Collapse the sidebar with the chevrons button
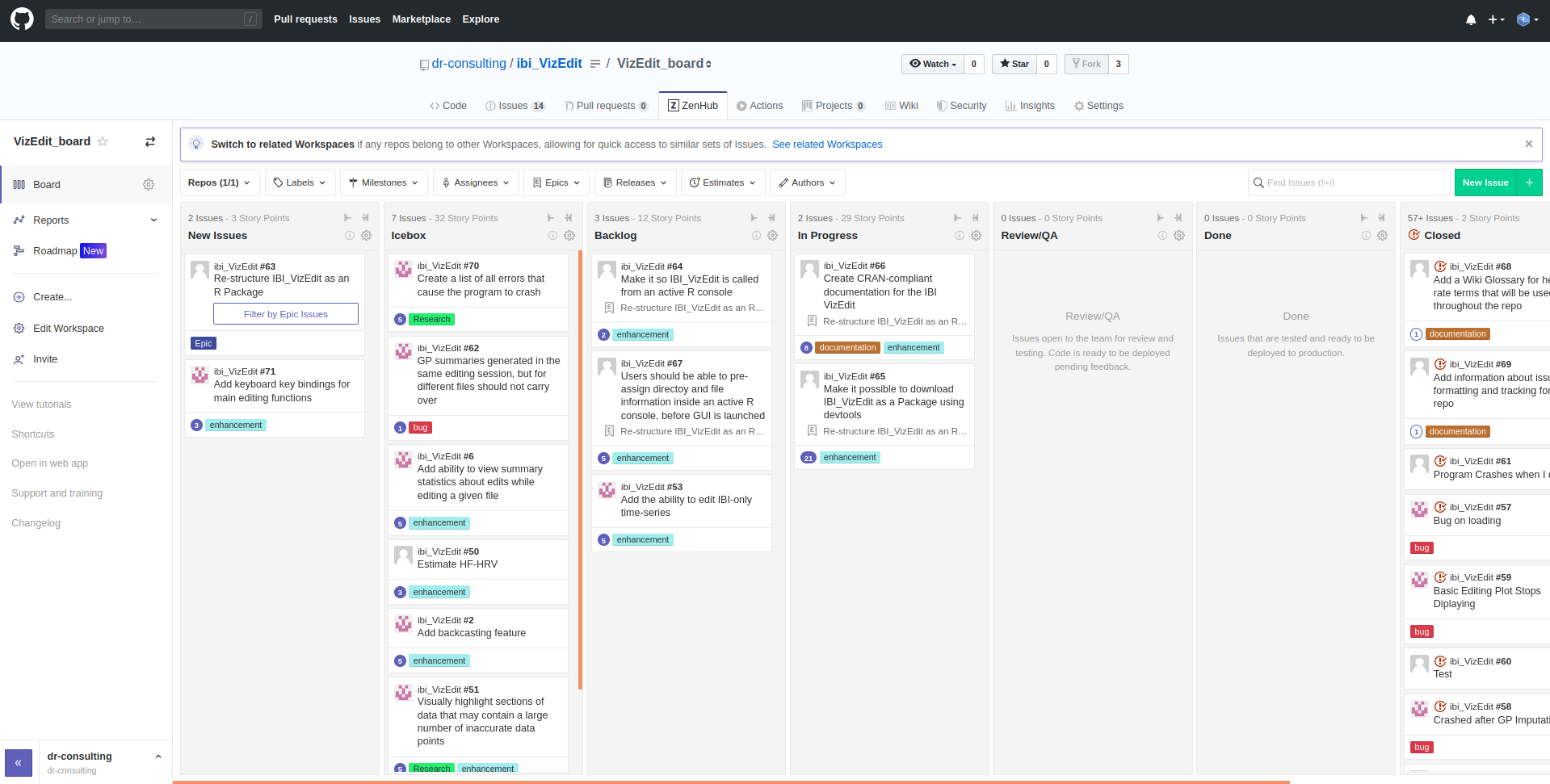The width and height of the screenshot is (1550, 784). pos(19,762)
